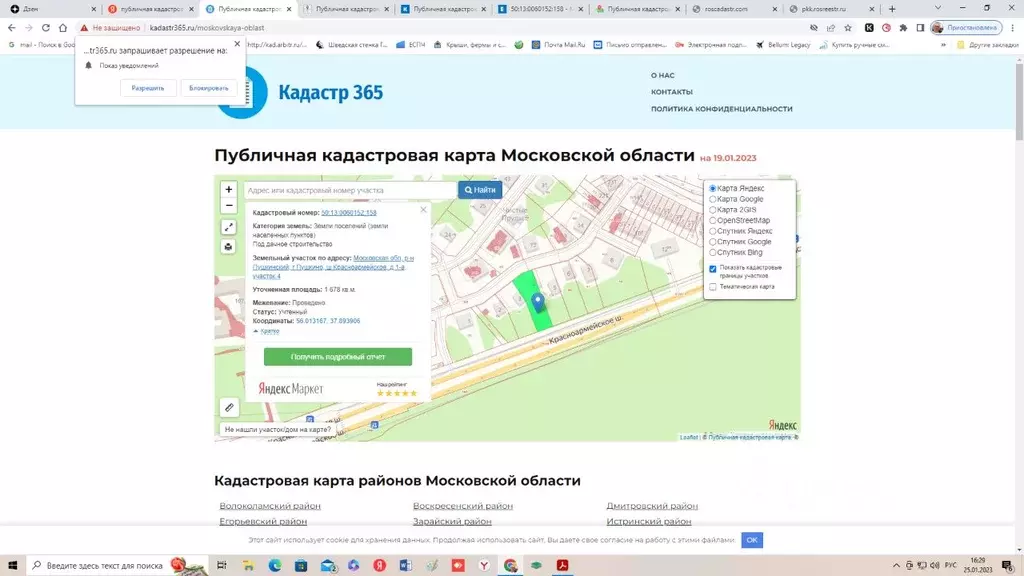Zoom in on the map with plus icon
Image resolution: width=1024 pixels, height=576 pixels.
click(x=227, y=189)
